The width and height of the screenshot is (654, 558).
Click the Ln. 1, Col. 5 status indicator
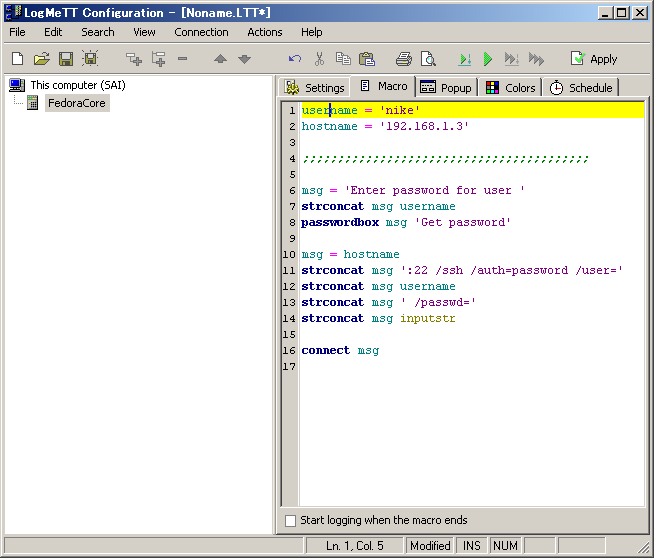tap(355, 546)
